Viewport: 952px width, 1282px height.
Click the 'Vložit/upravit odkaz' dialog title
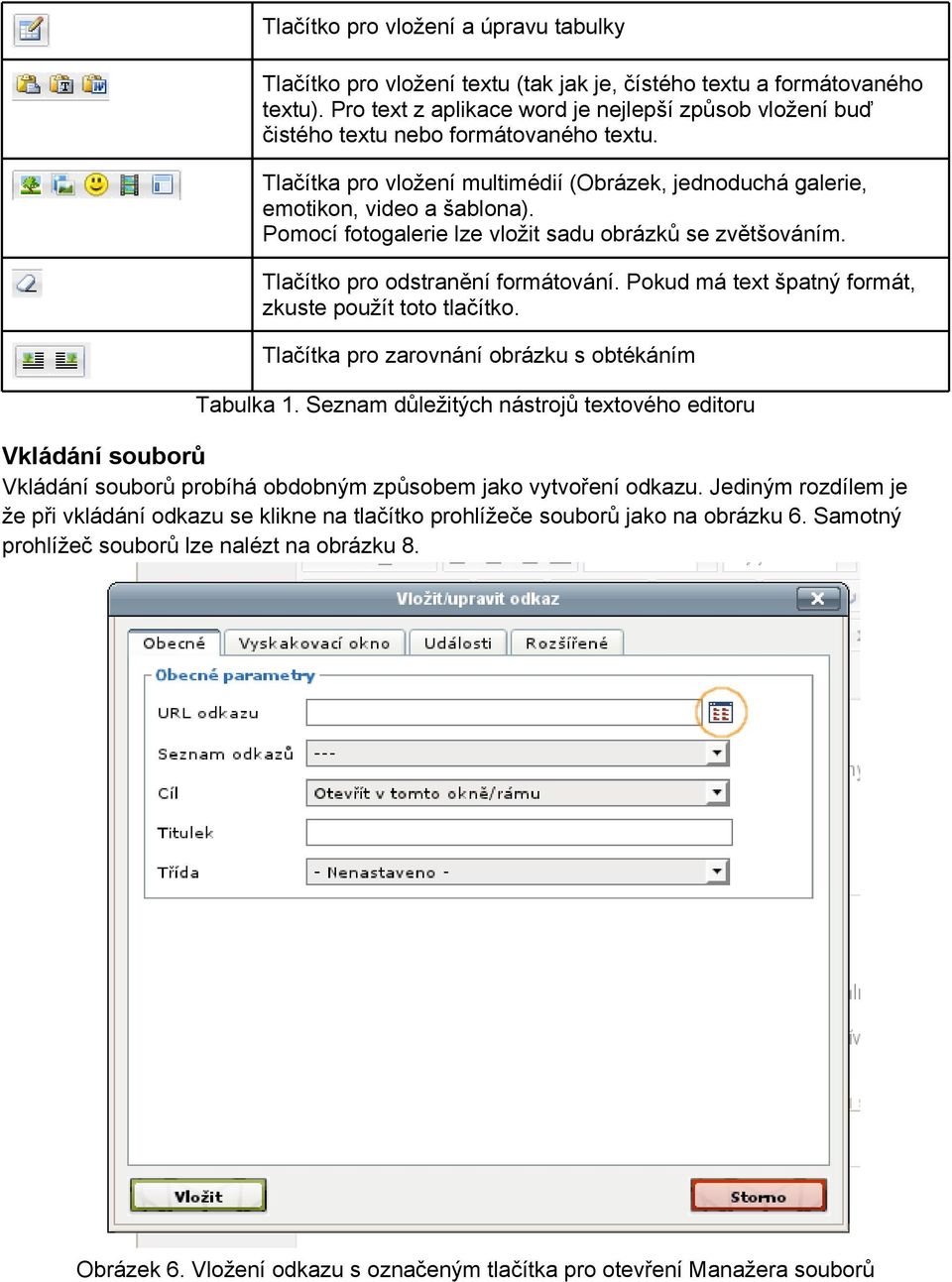point(478,599)
